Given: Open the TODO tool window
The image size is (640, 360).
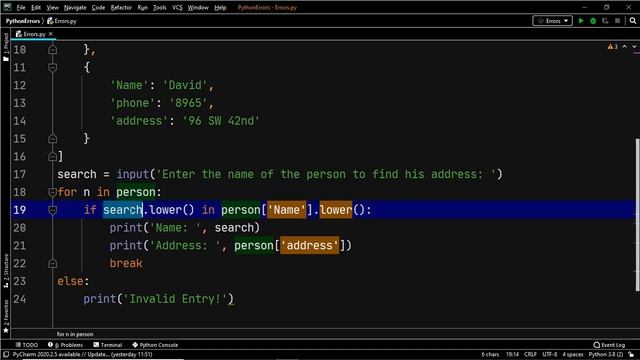Looking at the screenshot, I should click(27, 345).
